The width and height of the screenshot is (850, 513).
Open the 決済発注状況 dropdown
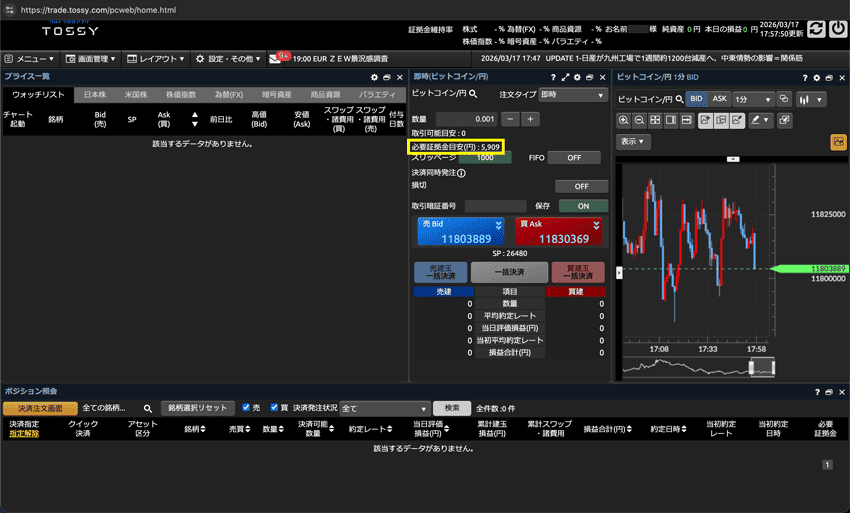(384, 409)
